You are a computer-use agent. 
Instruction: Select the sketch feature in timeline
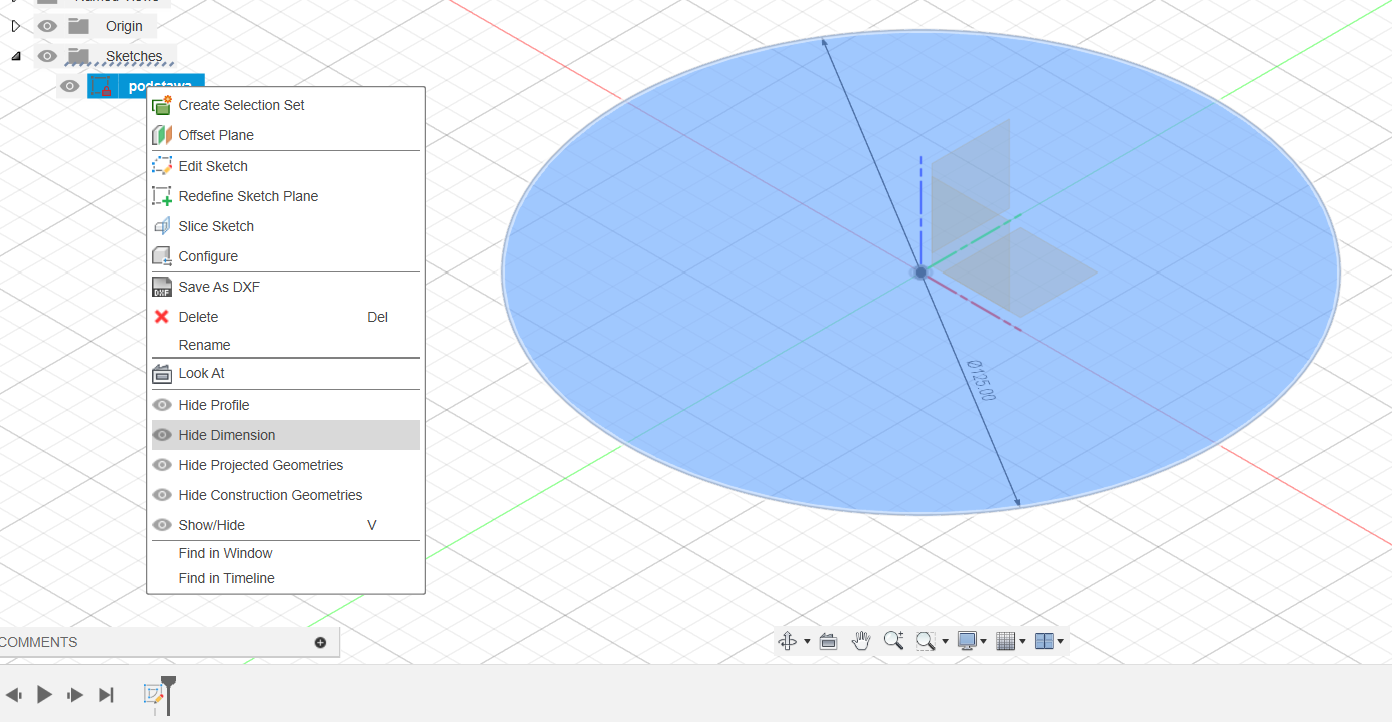153,694
